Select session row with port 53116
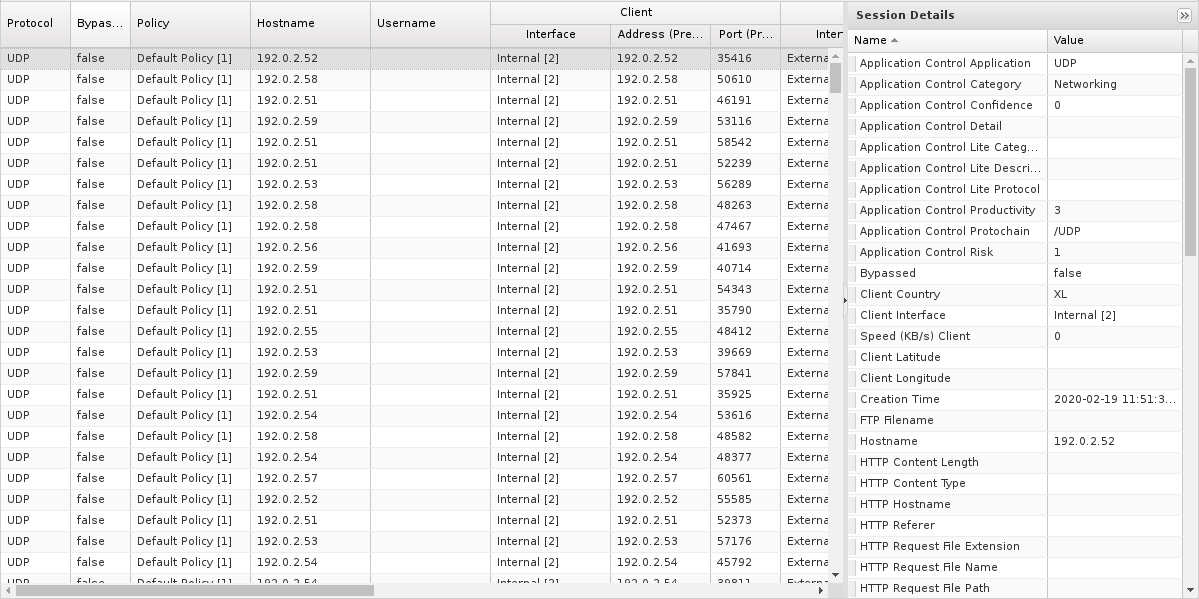 [414, 122]
